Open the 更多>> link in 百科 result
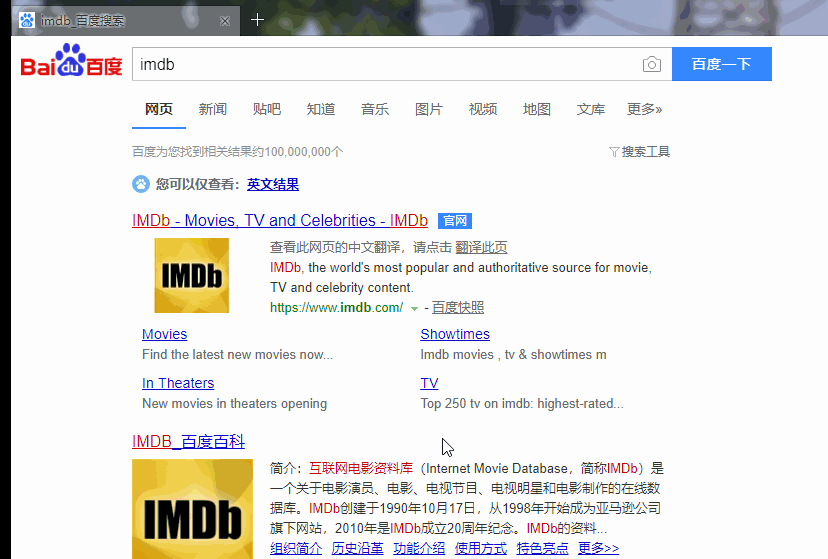The height and width of the screenshot is (559, 828). [x=598, y=548]
